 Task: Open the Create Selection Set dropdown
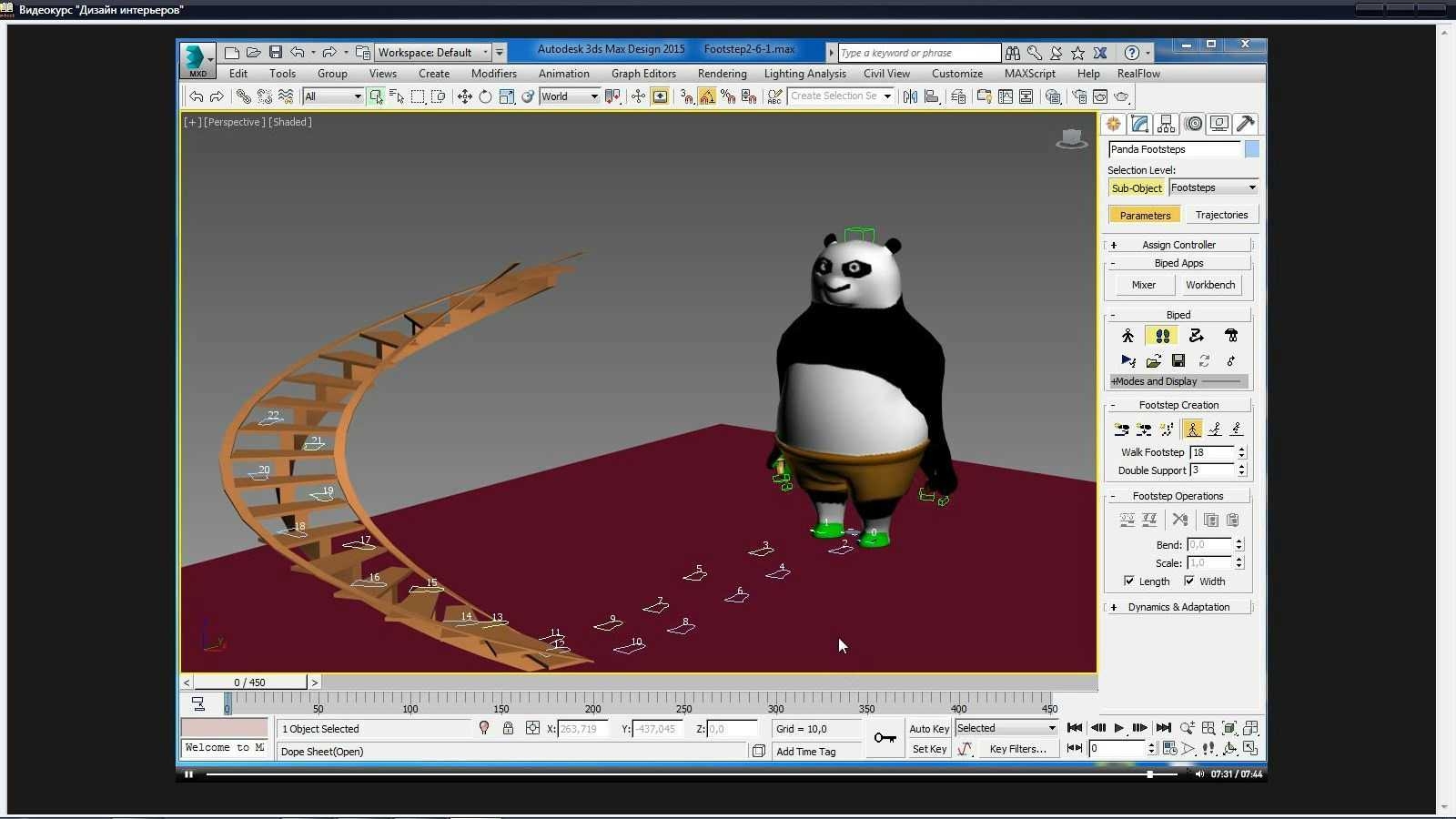pos(841,96)
